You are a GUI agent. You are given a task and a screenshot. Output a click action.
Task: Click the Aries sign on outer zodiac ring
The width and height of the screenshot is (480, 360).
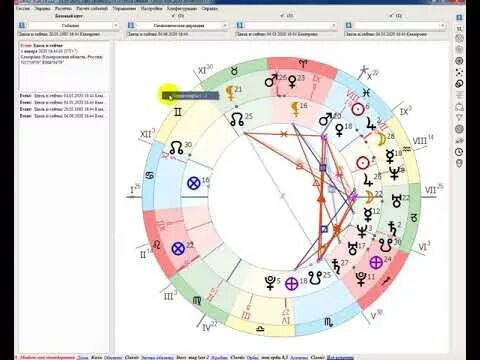303,63
